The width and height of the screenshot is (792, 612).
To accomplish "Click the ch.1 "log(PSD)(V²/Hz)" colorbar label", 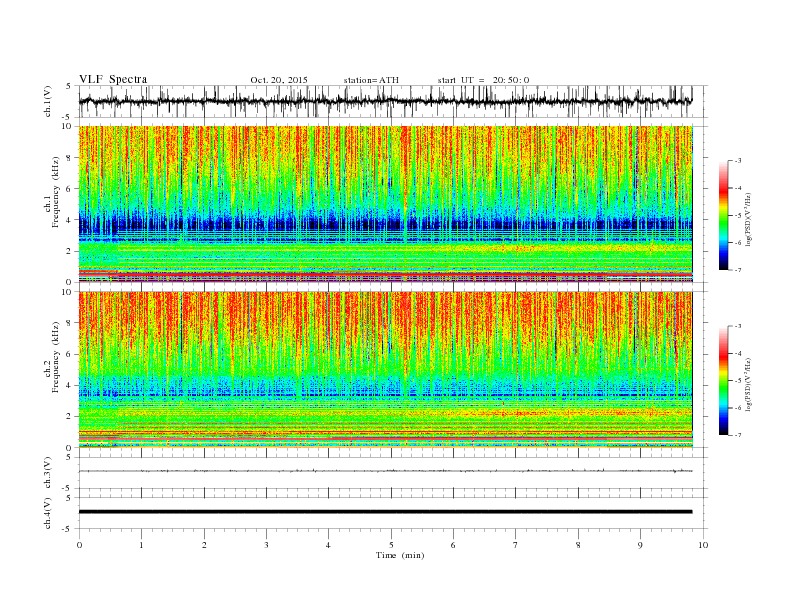I will click(748, 219).
